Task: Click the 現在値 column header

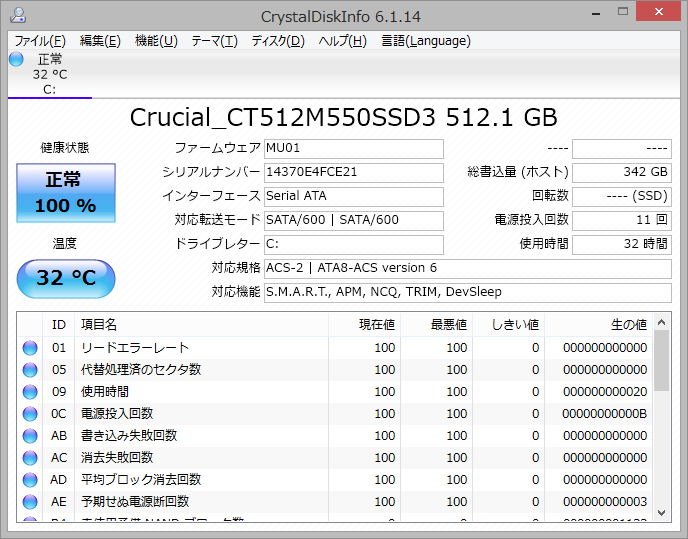Action: tap(364, 325)
